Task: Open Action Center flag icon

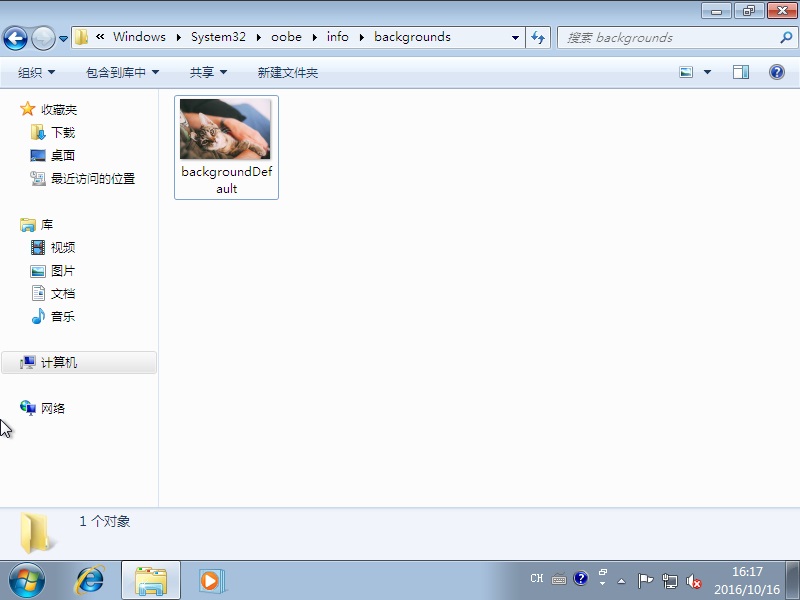Action: [645, 581]
